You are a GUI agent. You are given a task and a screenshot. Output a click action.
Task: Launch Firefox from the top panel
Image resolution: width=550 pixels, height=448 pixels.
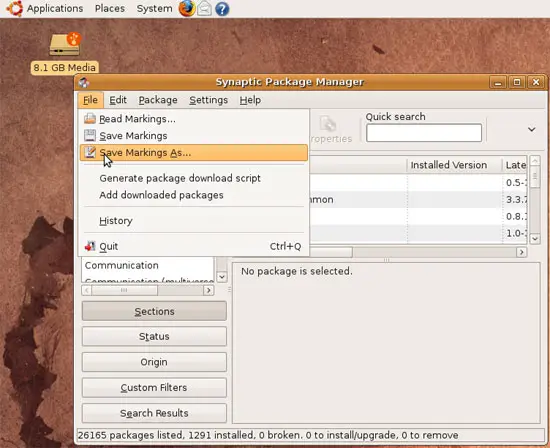coord(187,8)
